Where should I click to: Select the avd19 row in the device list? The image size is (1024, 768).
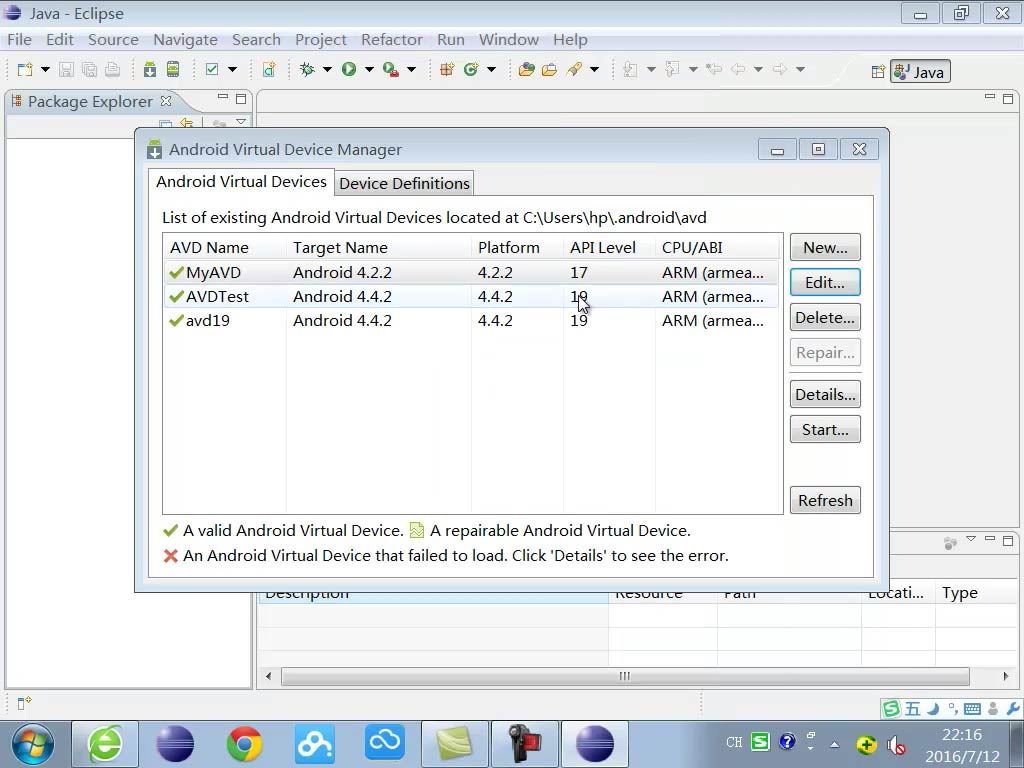pos(472,321)
